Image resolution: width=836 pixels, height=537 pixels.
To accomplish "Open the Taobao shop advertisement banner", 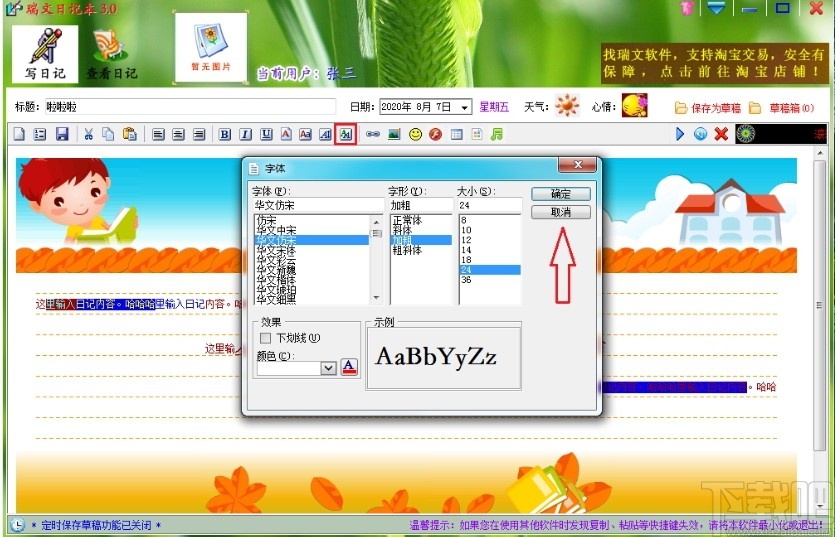I will tap(714, 63).
